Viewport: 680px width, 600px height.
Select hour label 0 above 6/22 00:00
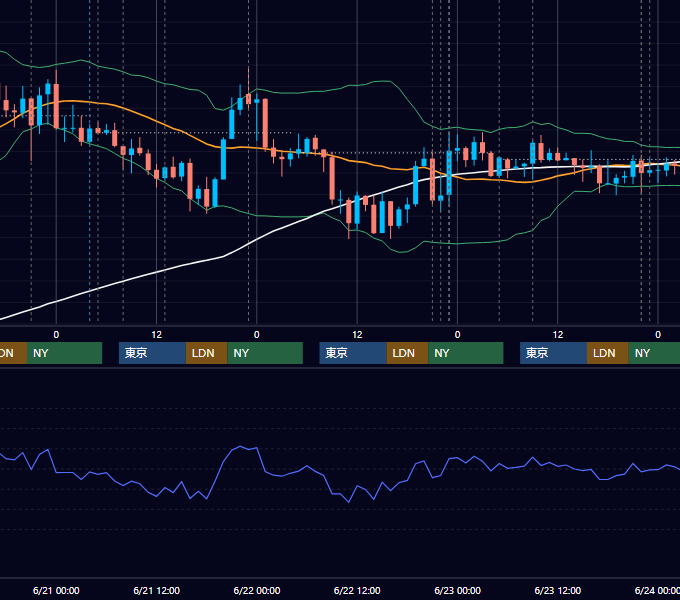click(x=257, y=335)
